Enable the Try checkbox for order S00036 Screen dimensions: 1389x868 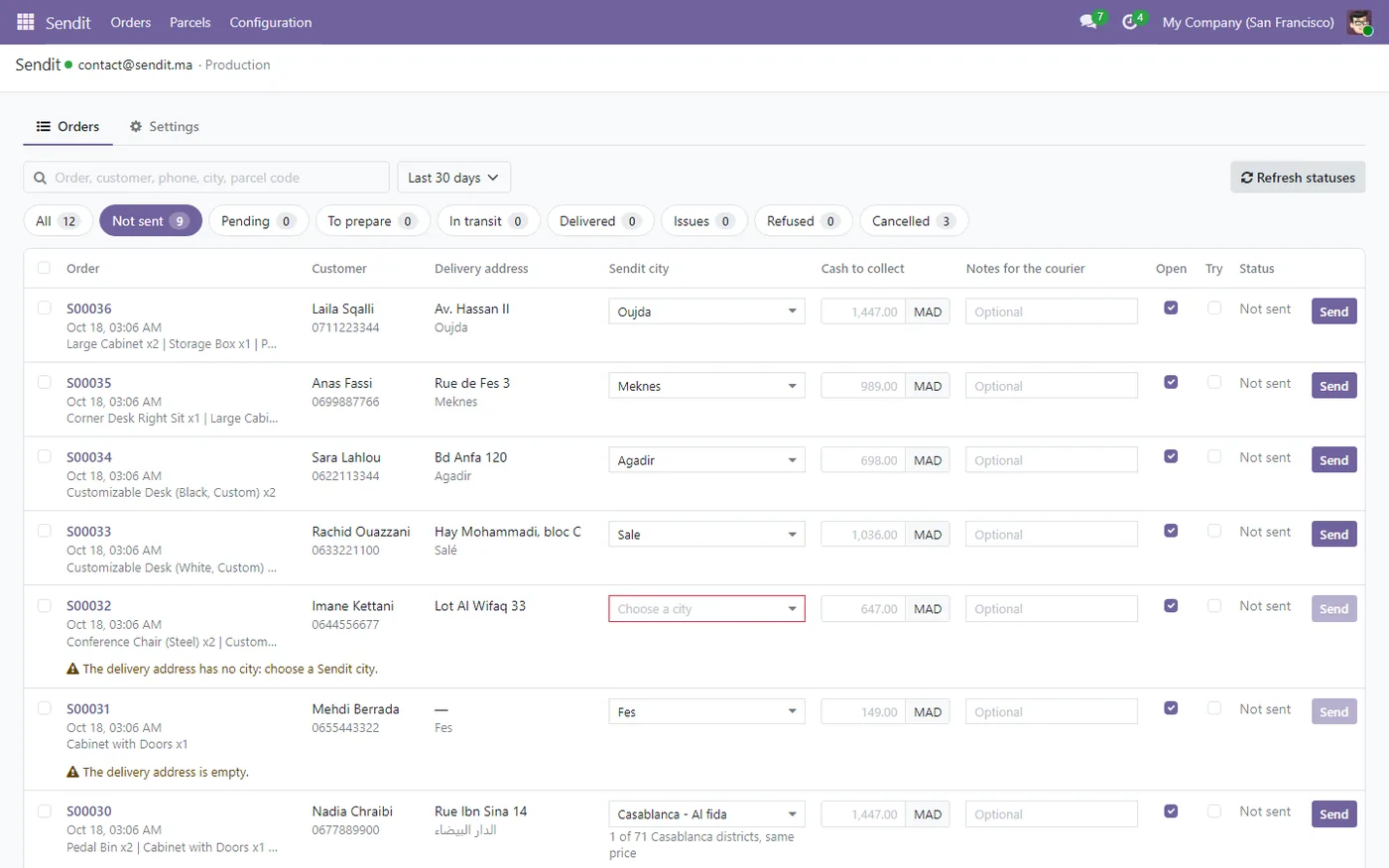pos(1214,308)
